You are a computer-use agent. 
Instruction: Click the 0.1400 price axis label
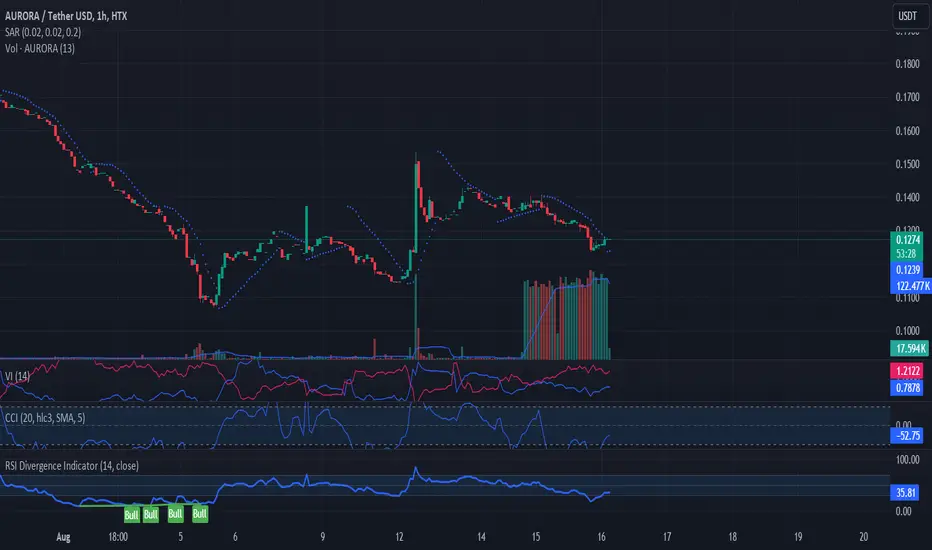click(x=908, y=197)
